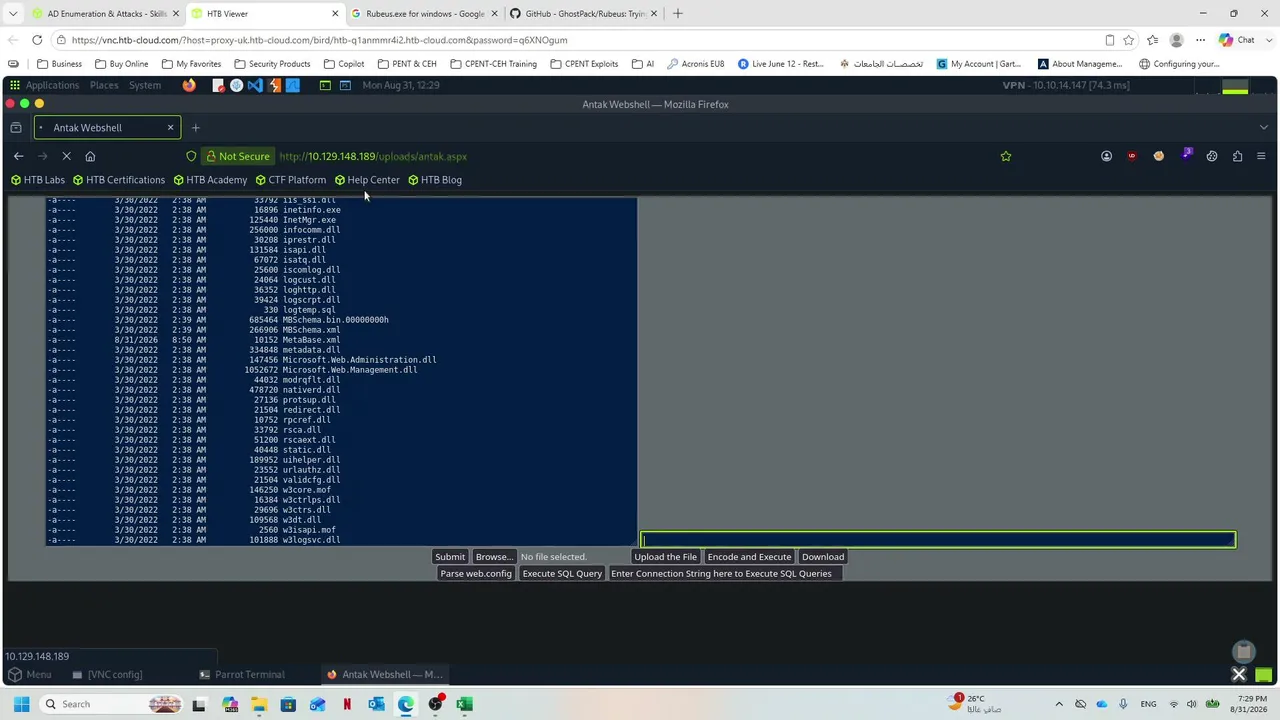The image size is (1280, 720).
Task: Switch to [VNC config] taskbar entry
Action: click(108, 674)
